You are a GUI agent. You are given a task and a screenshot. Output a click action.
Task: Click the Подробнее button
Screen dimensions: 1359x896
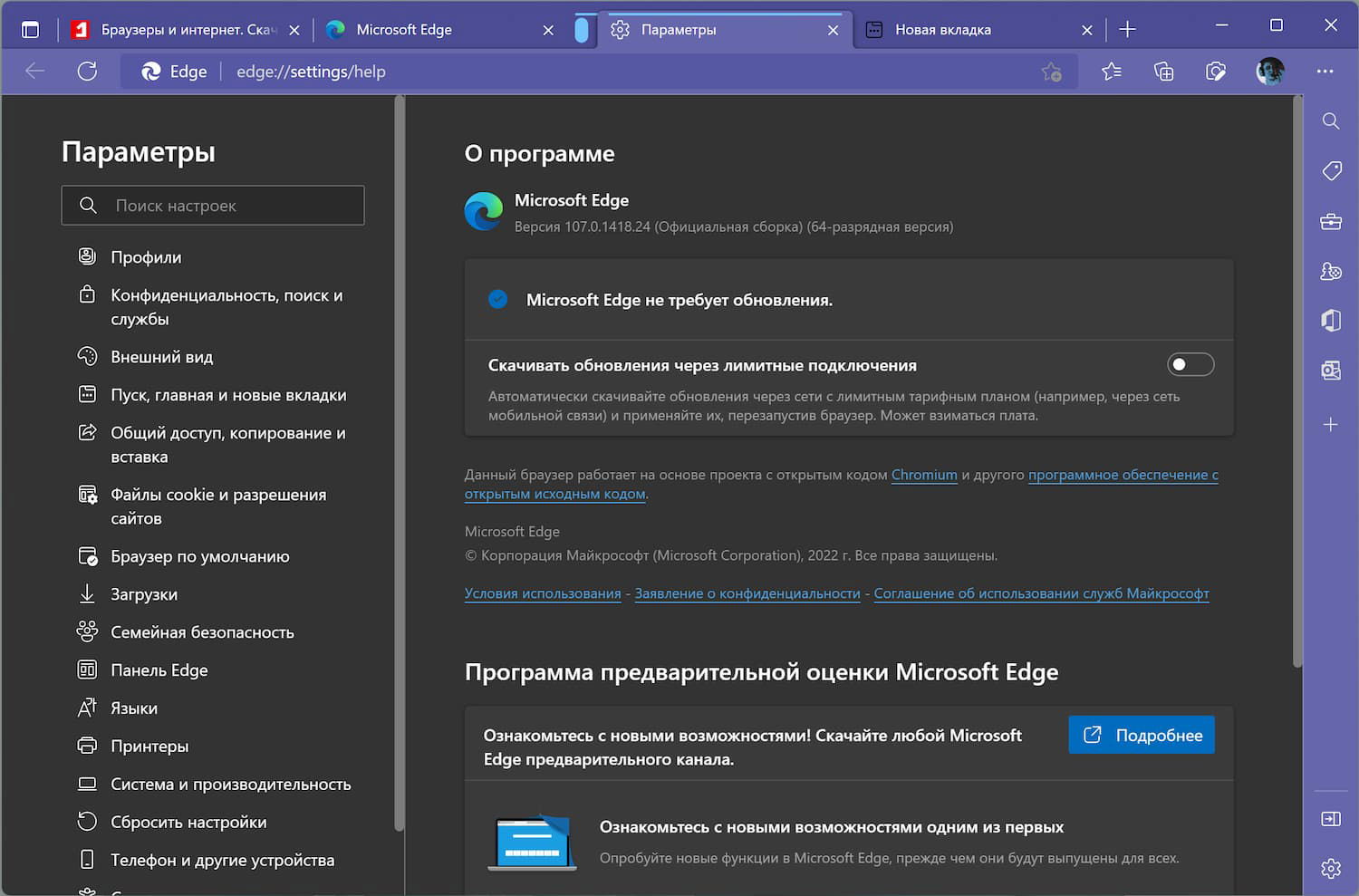[1142, 735]
